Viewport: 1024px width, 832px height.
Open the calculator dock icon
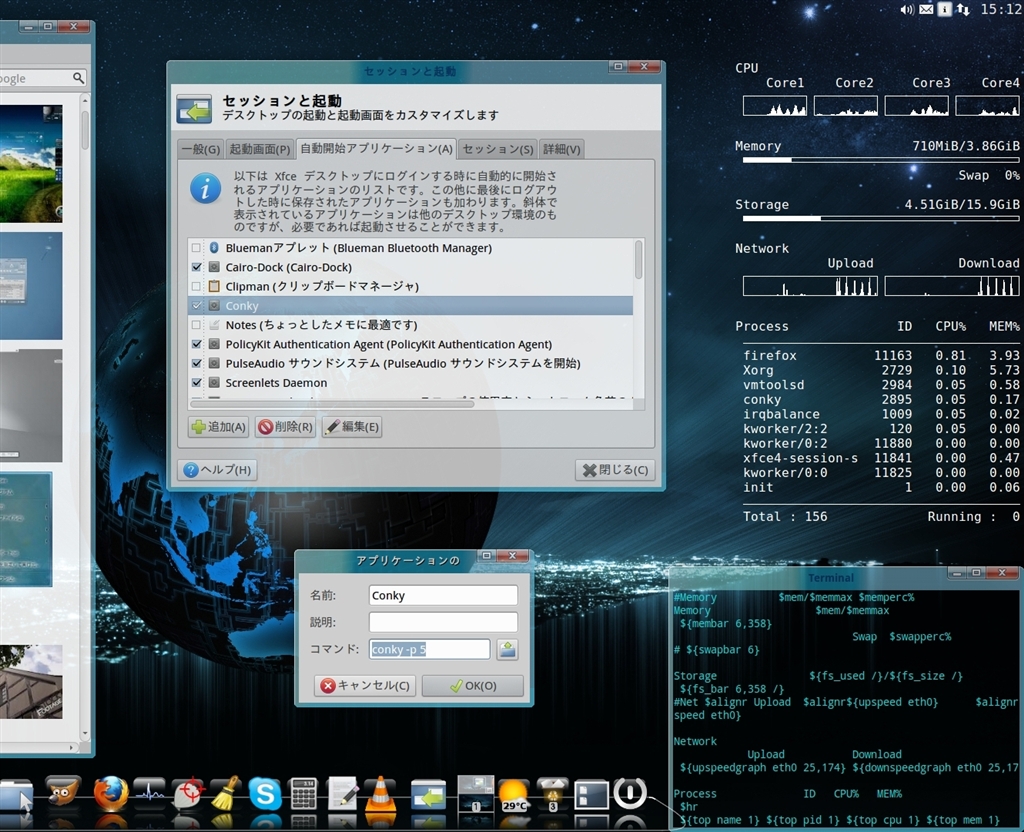(303, 794)
